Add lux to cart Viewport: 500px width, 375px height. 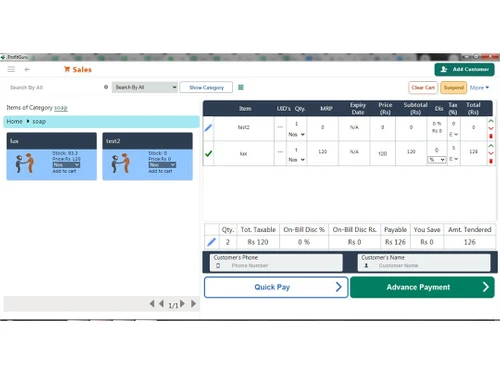[x=64, y=171]
